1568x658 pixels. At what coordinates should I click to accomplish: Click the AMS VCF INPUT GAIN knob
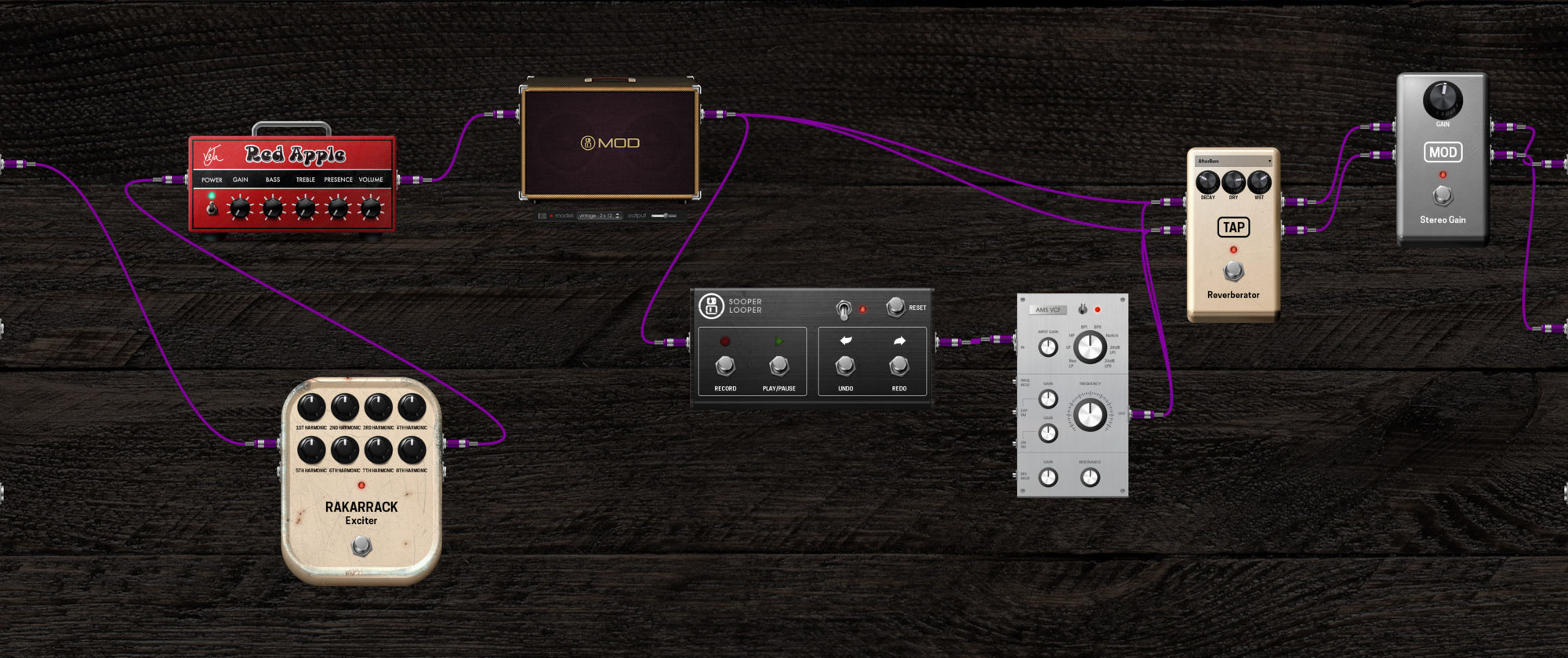click(1048, 347)
